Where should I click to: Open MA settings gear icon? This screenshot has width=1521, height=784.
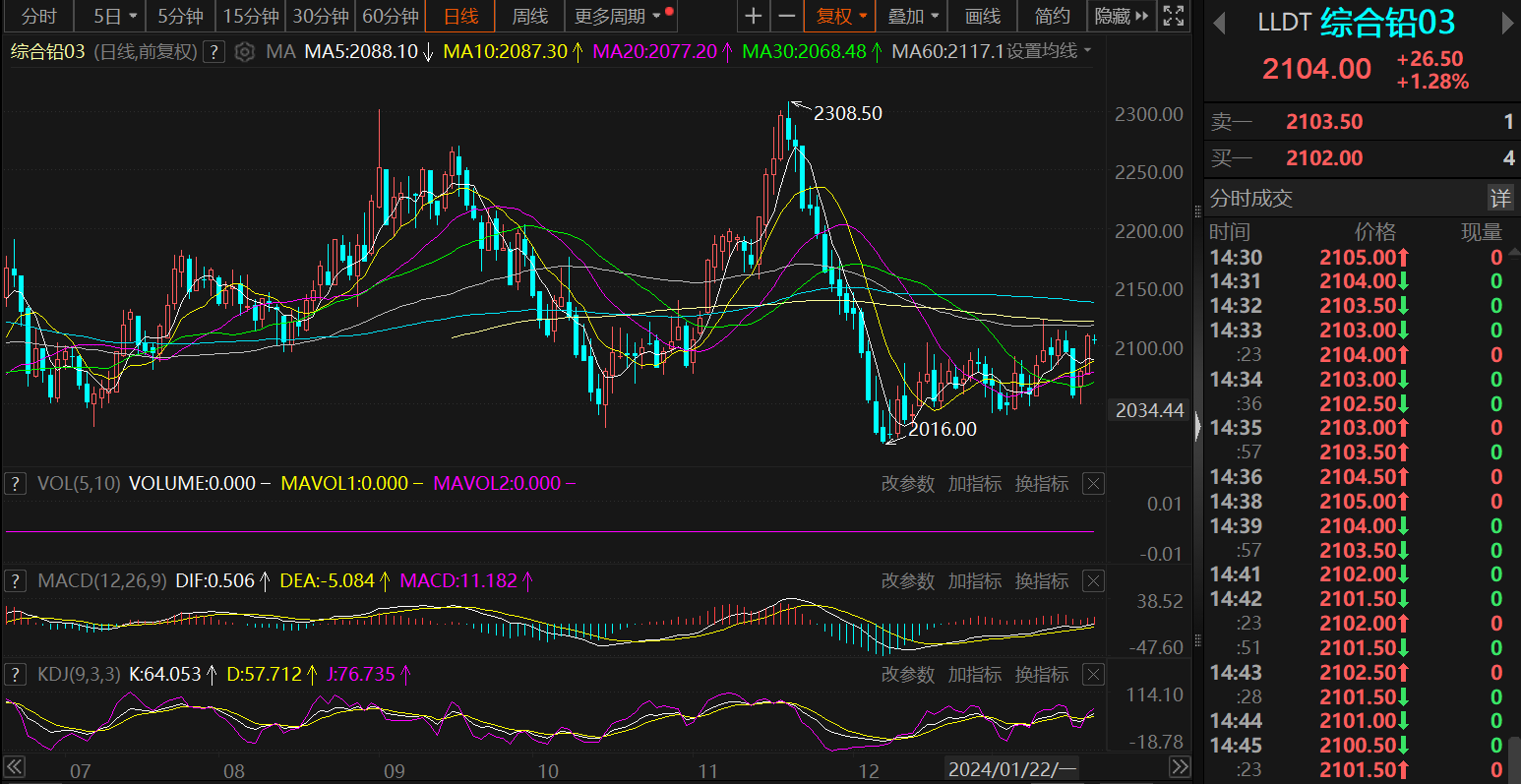[x=246, y=51]
